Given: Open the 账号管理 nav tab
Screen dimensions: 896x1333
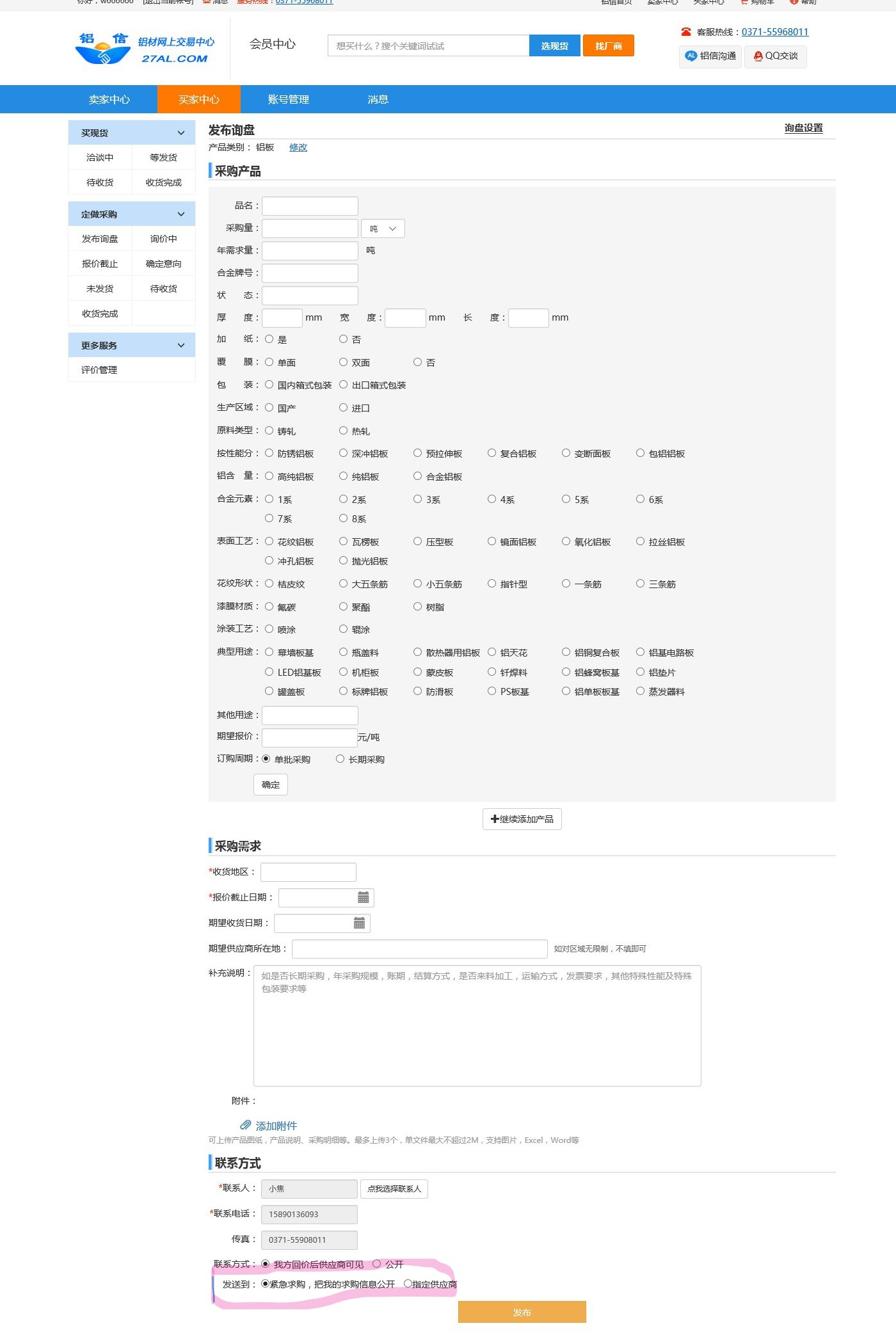Looking at the screenshot, I should (289, 99).
